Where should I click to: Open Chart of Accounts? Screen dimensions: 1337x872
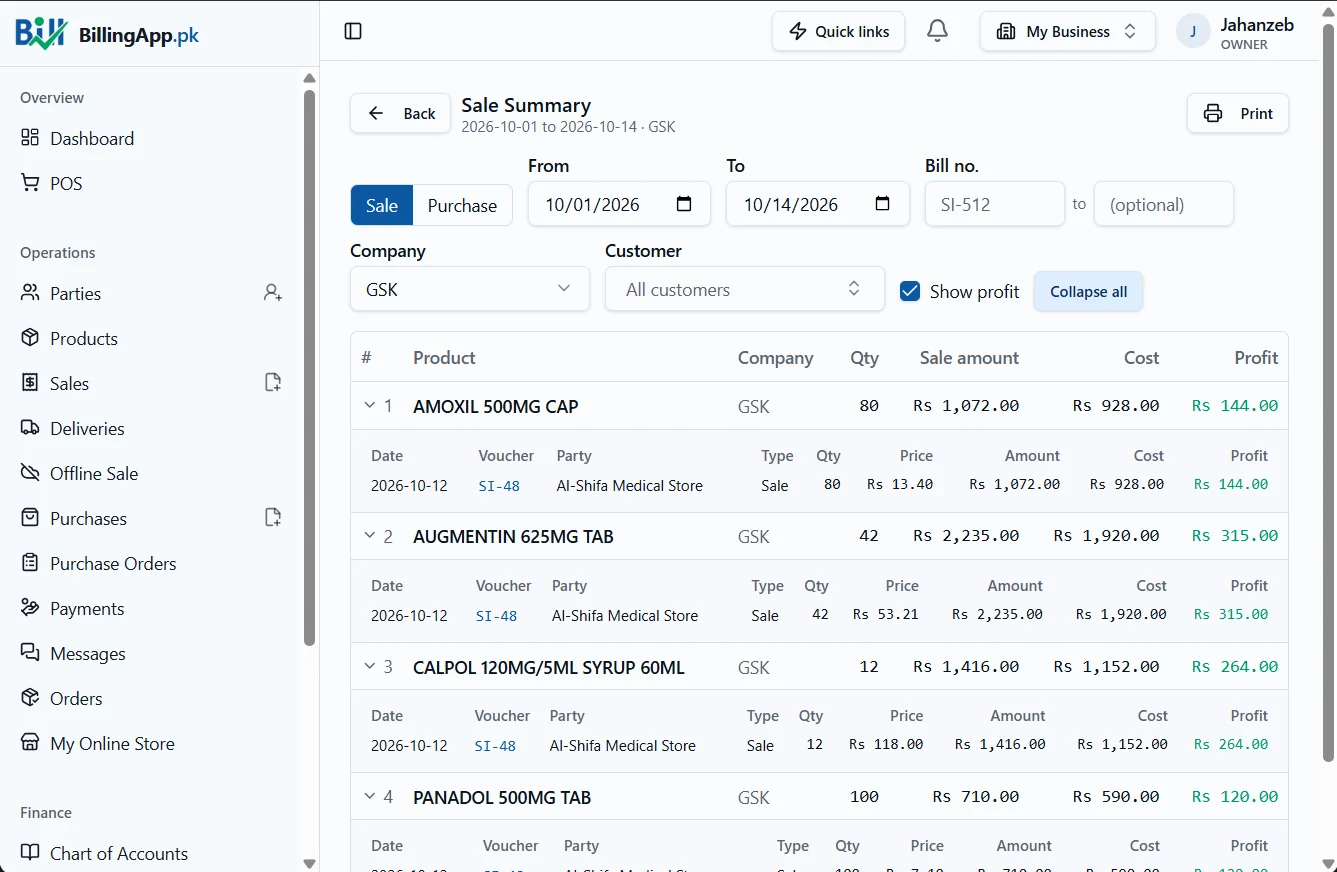point(119,853)
